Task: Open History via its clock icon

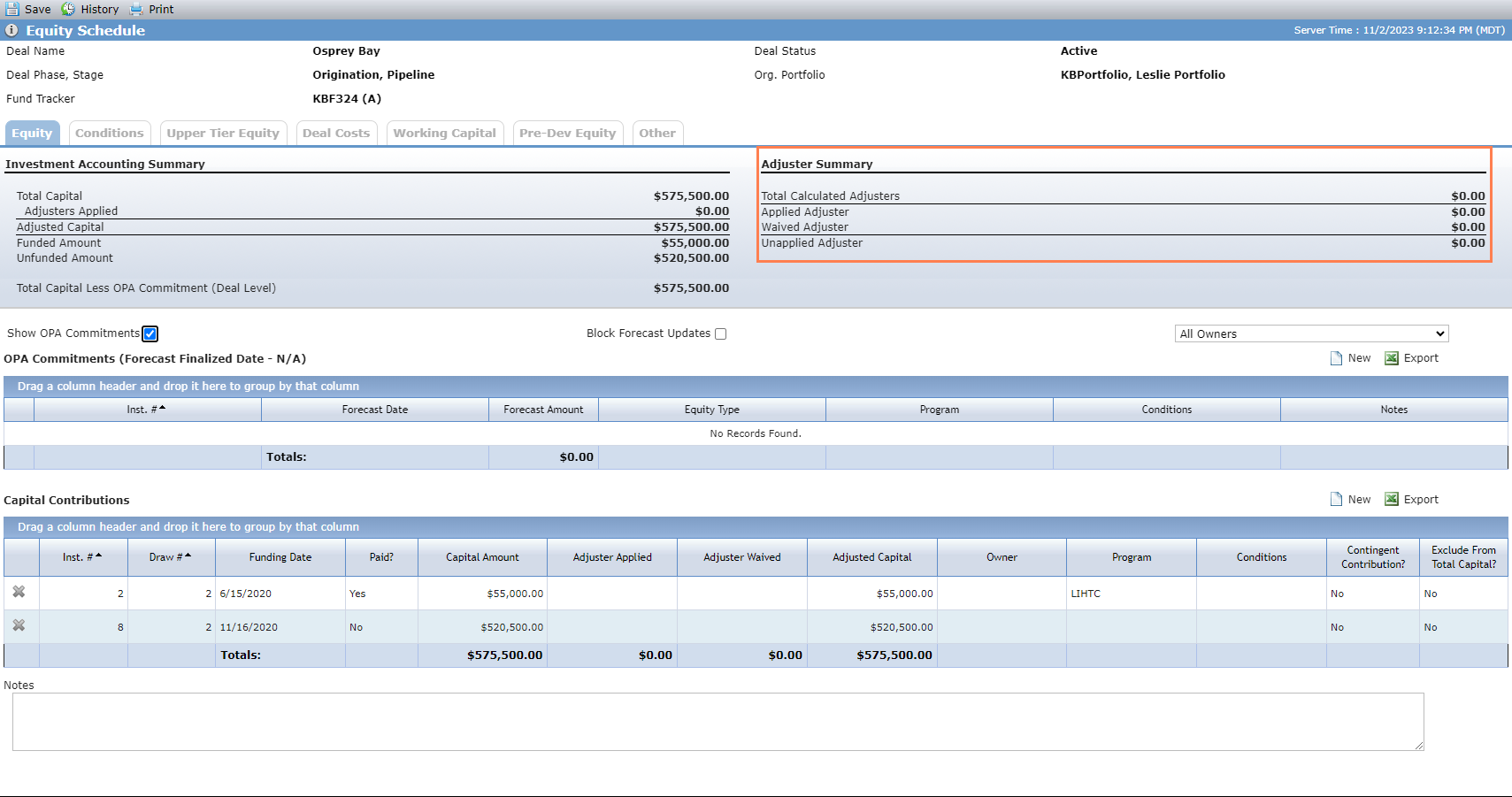Action: coord(68,9)
